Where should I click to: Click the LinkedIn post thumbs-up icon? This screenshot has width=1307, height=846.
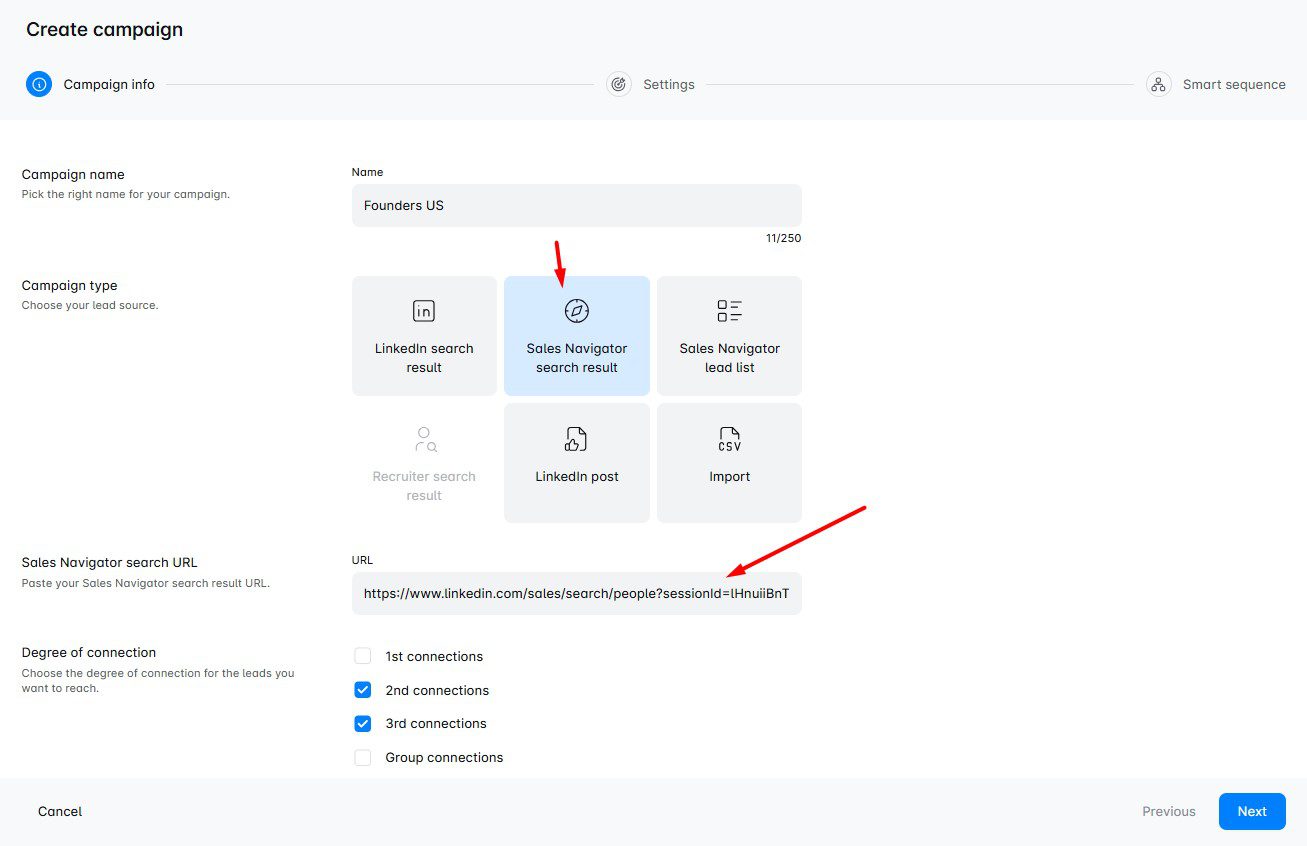(576, 439)
